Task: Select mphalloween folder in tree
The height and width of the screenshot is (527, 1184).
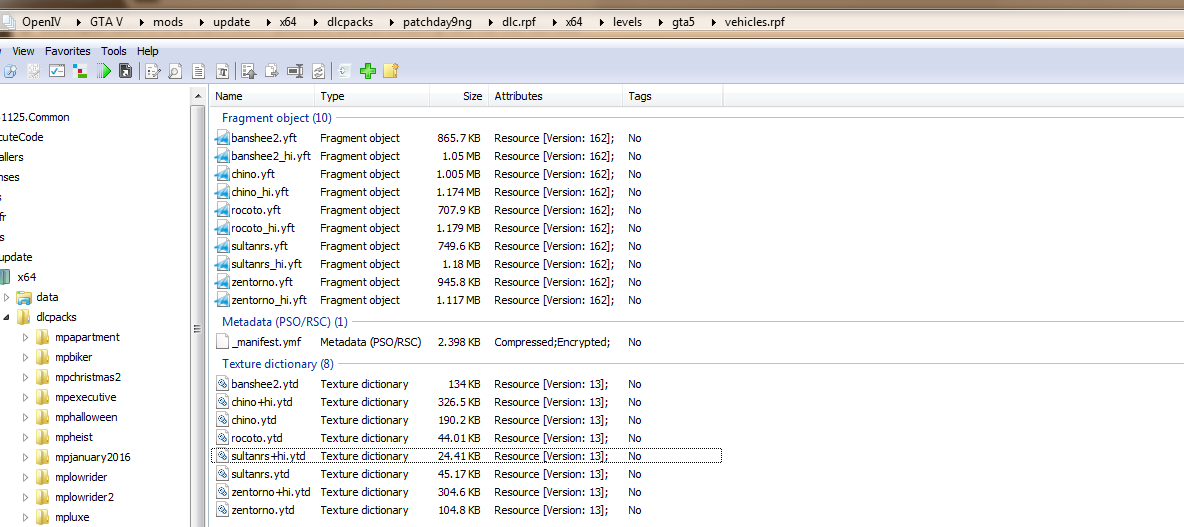Action: point(86,417)
